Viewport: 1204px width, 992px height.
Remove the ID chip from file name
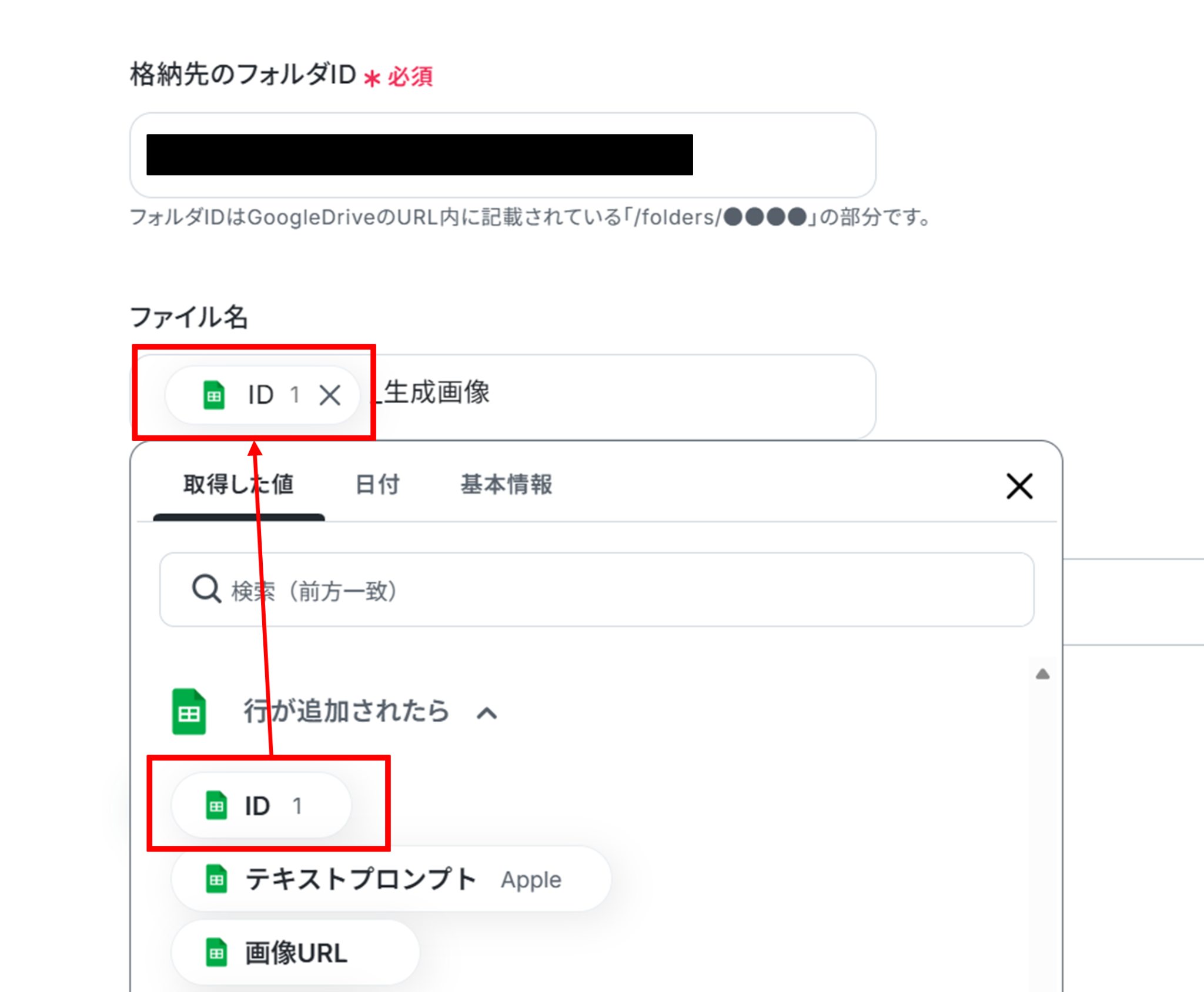pyautogui.click(x=330, y=395)
